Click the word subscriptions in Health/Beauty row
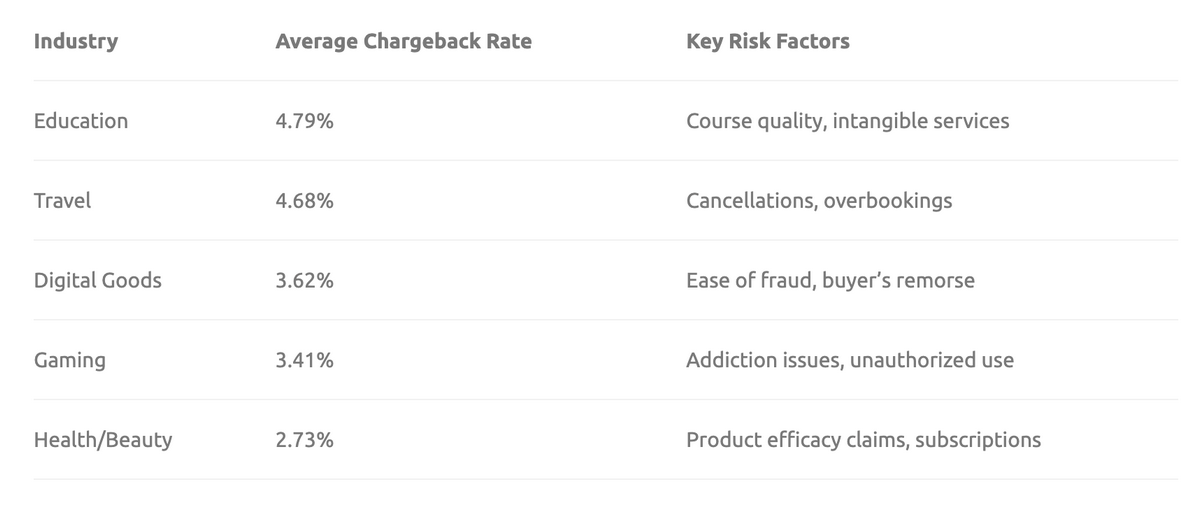Screen dimensions: 1200x508 pyautogui.click(x=977, y=440)
